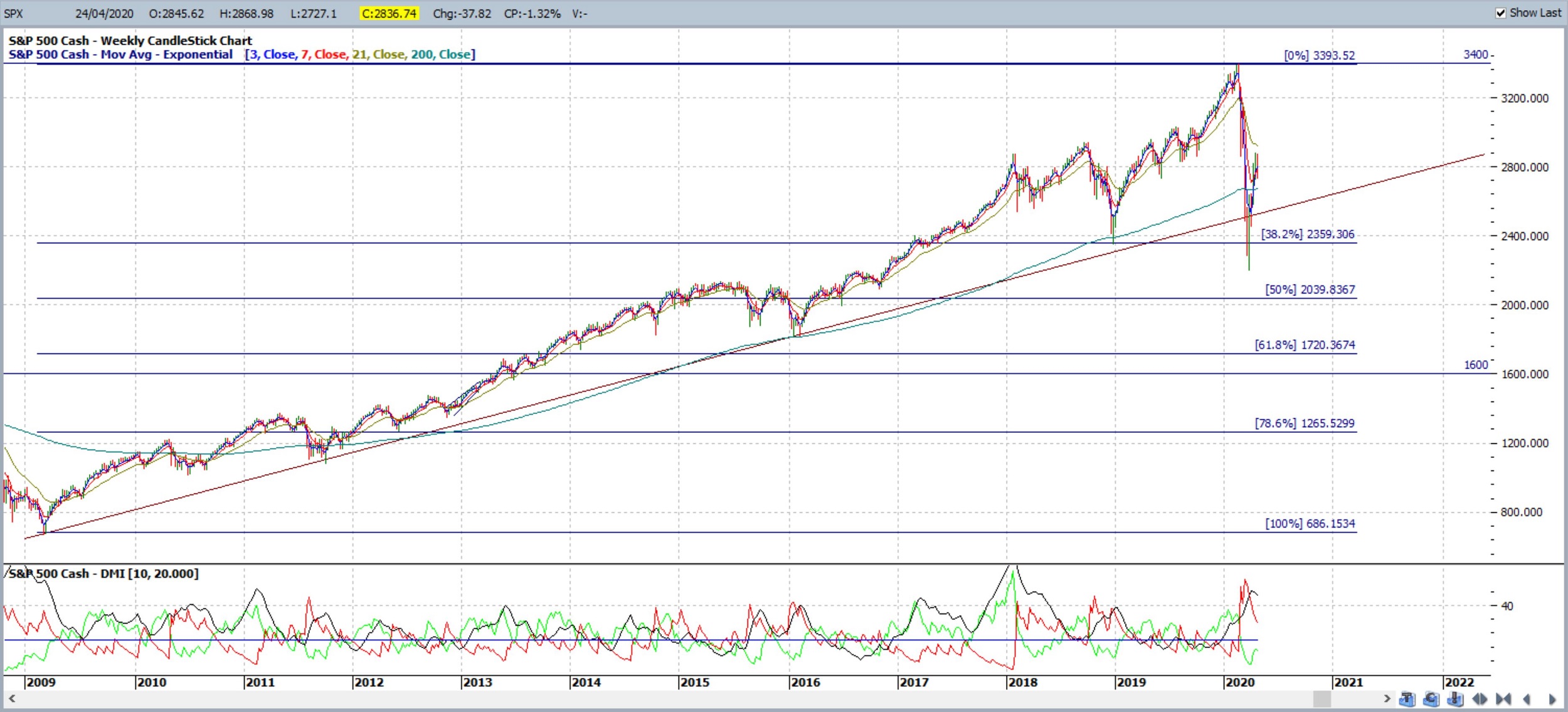Click the olive '21, Close' moving average parameter
Viewport: 1568px width, 712px height.
pyautogui.click(x=379, y=55)
